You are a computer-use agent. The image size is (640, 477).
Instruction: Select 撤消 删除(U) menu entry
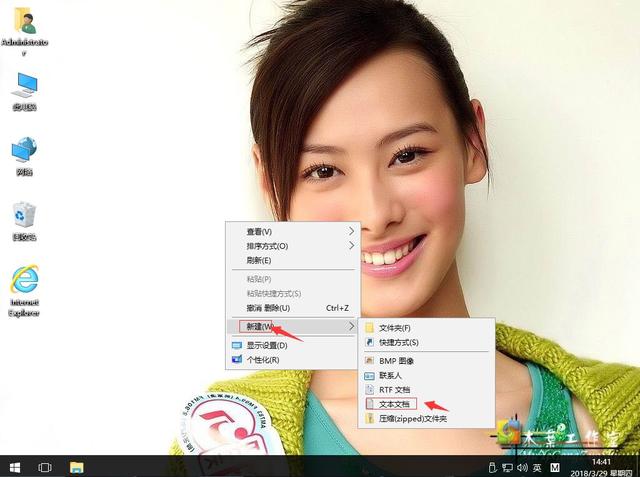coord(293,308)
